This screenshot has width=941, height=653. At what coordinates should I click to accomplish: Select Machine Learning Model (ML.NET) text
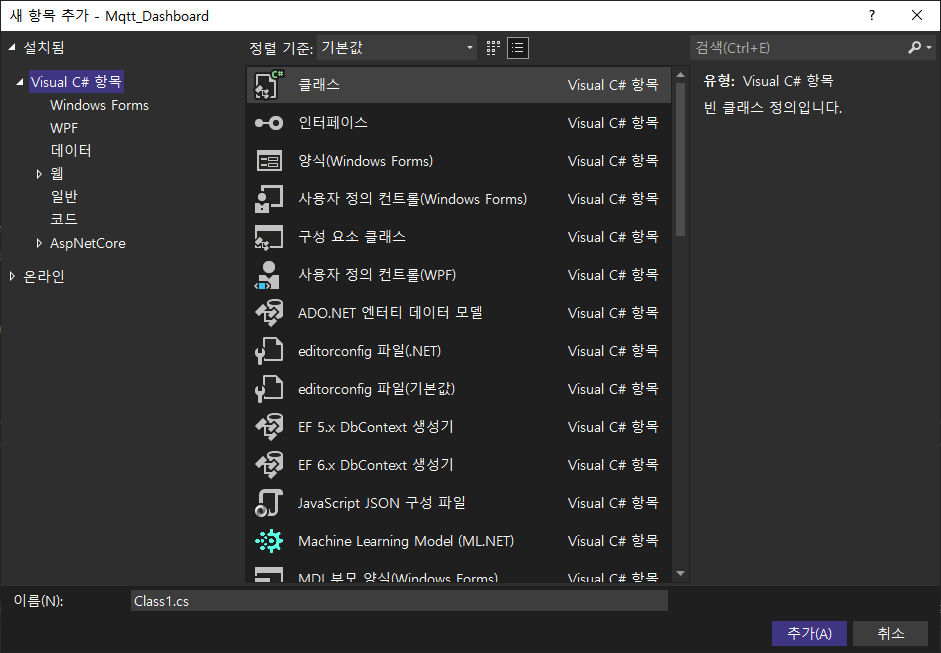pyautogui.click(x=406, y=541)
